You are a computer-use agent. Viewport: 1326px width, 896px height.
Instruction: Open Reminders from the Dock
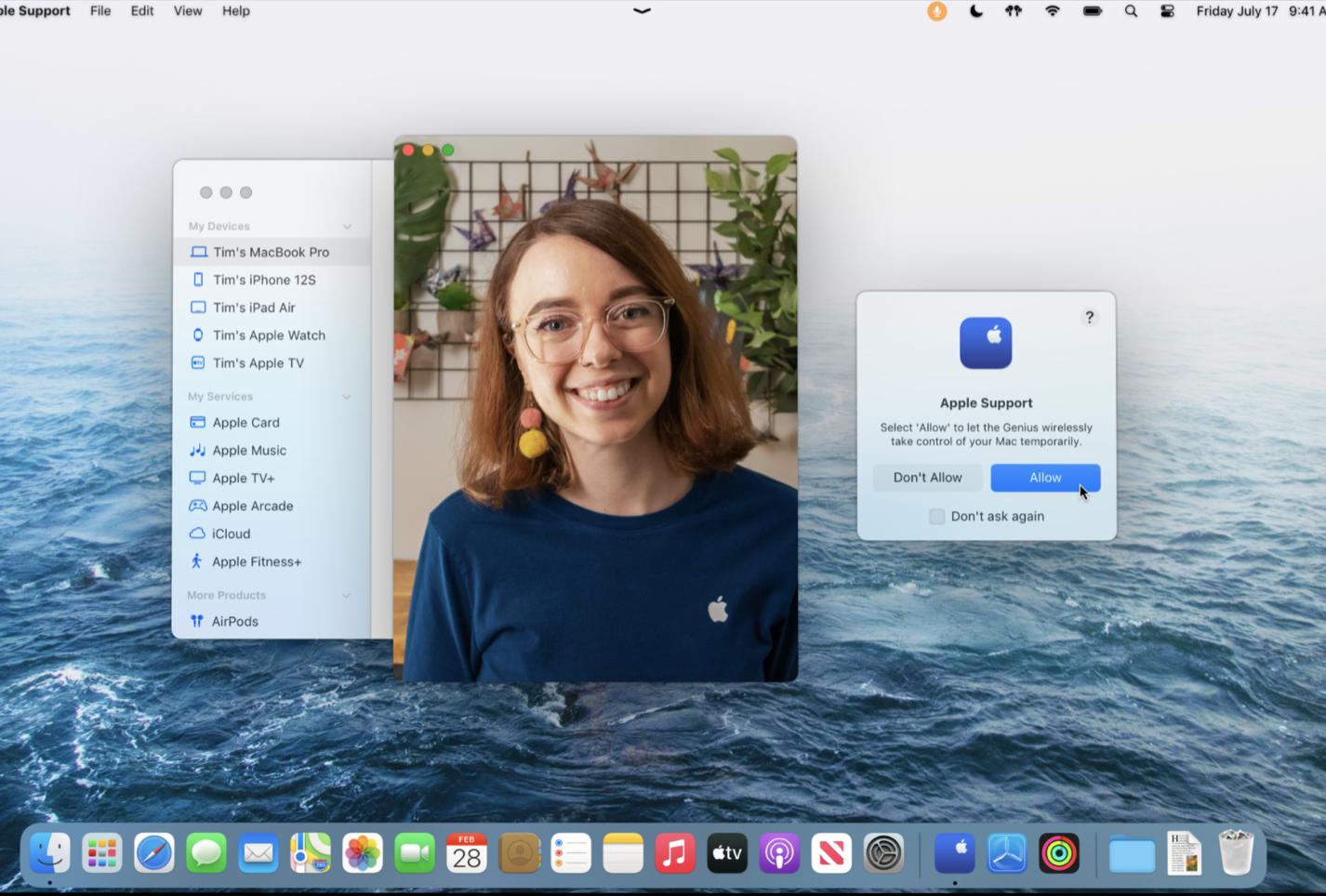tap(571, 852)
